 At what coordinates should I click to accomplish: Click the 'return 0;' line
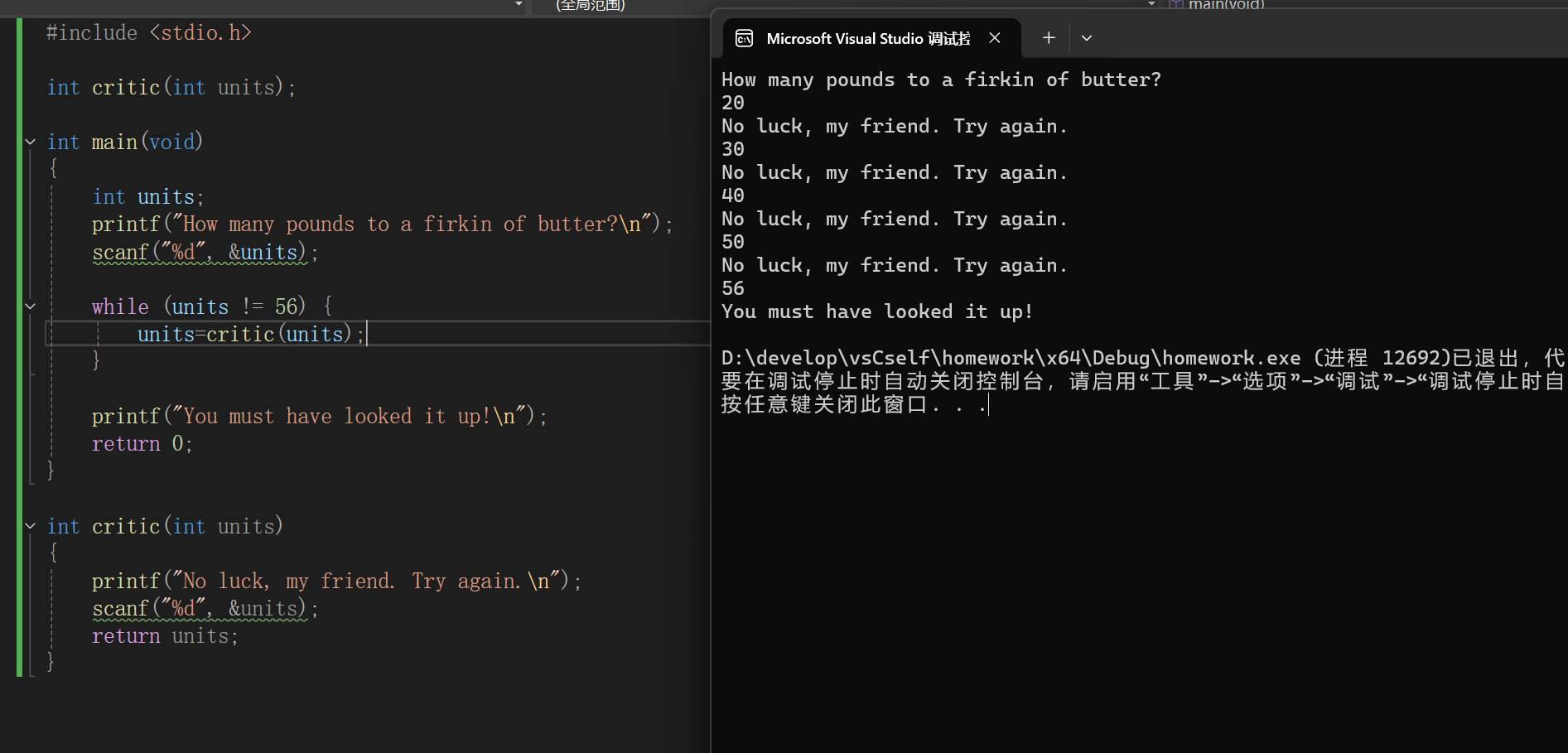coord(142,443)
